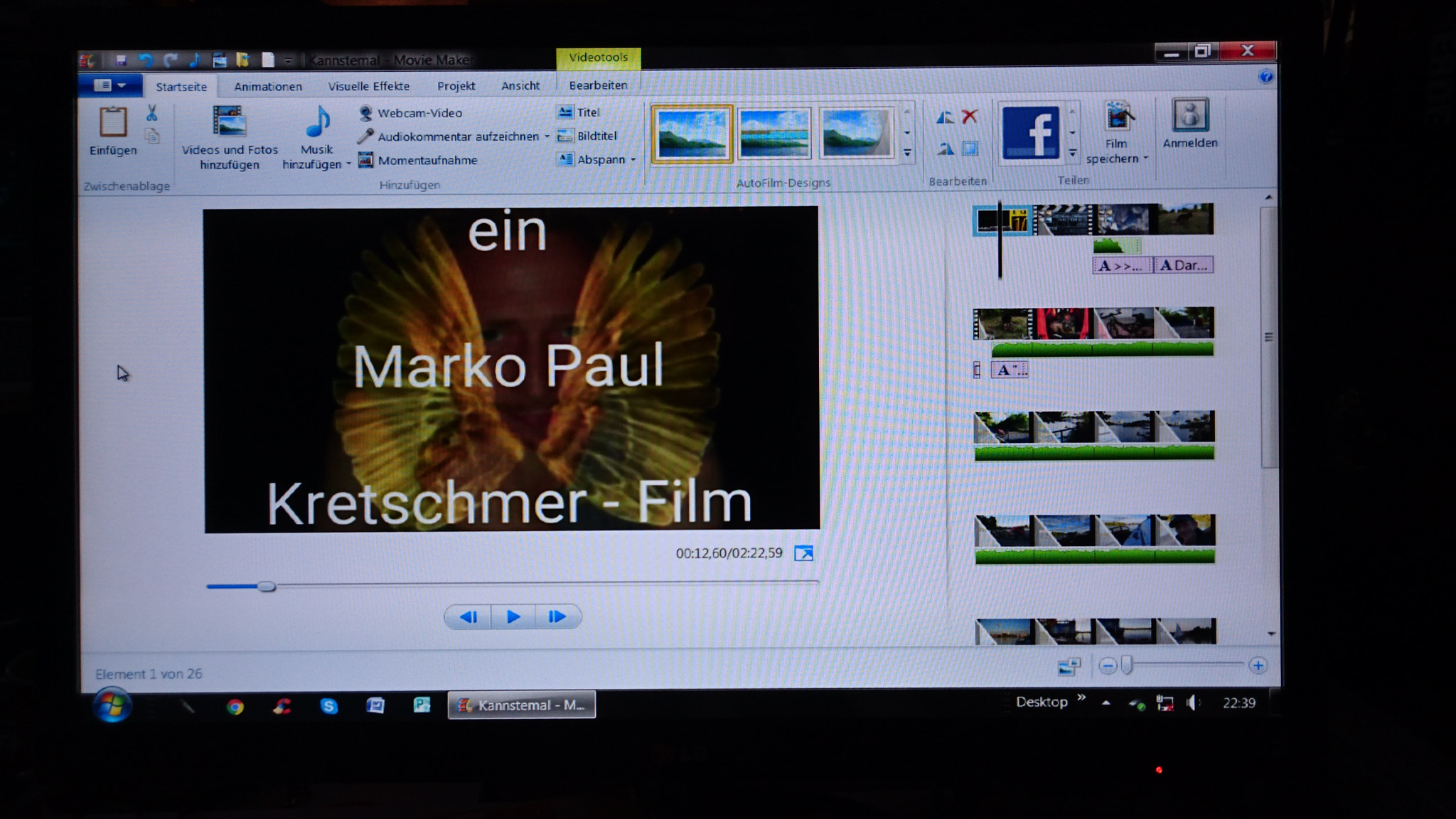Delete the selected item with red X
The width and height of the screenshot is (1456, 819).
[969, 117]
